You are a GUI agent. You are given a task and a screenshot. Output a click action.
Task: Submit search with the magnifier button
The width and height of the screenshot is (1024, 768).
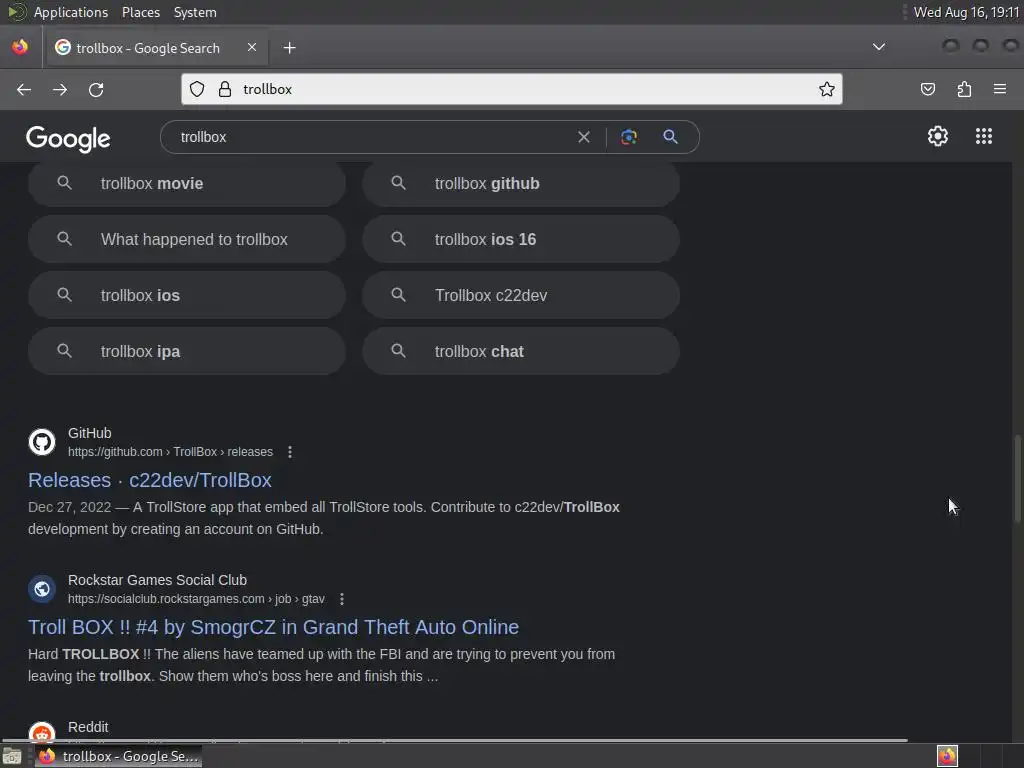670,136
